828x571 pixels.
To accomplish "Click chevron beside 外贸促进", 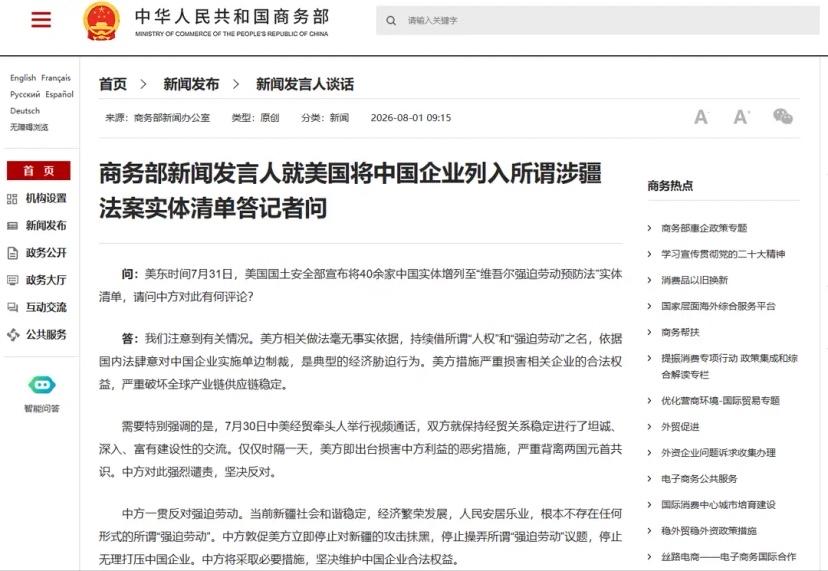I will pyautogui.click(x=650, y=427).
